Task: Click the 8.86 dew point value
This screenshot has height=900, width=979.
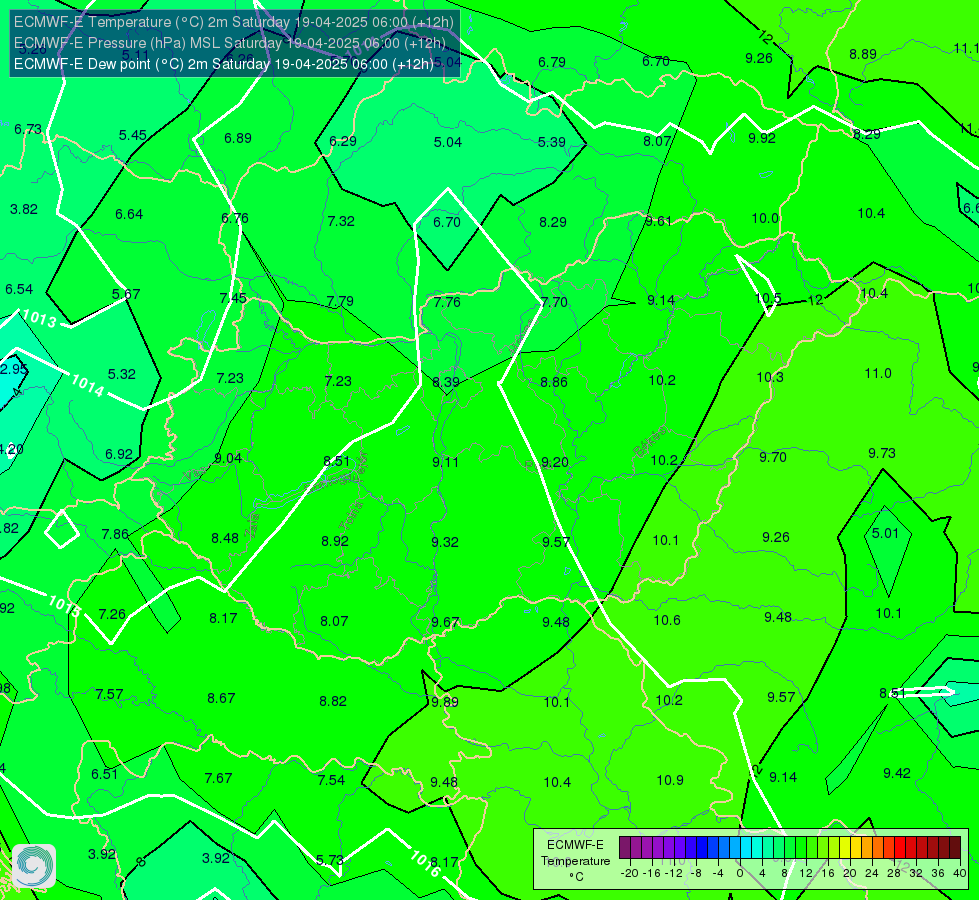Action: (554, 382)
